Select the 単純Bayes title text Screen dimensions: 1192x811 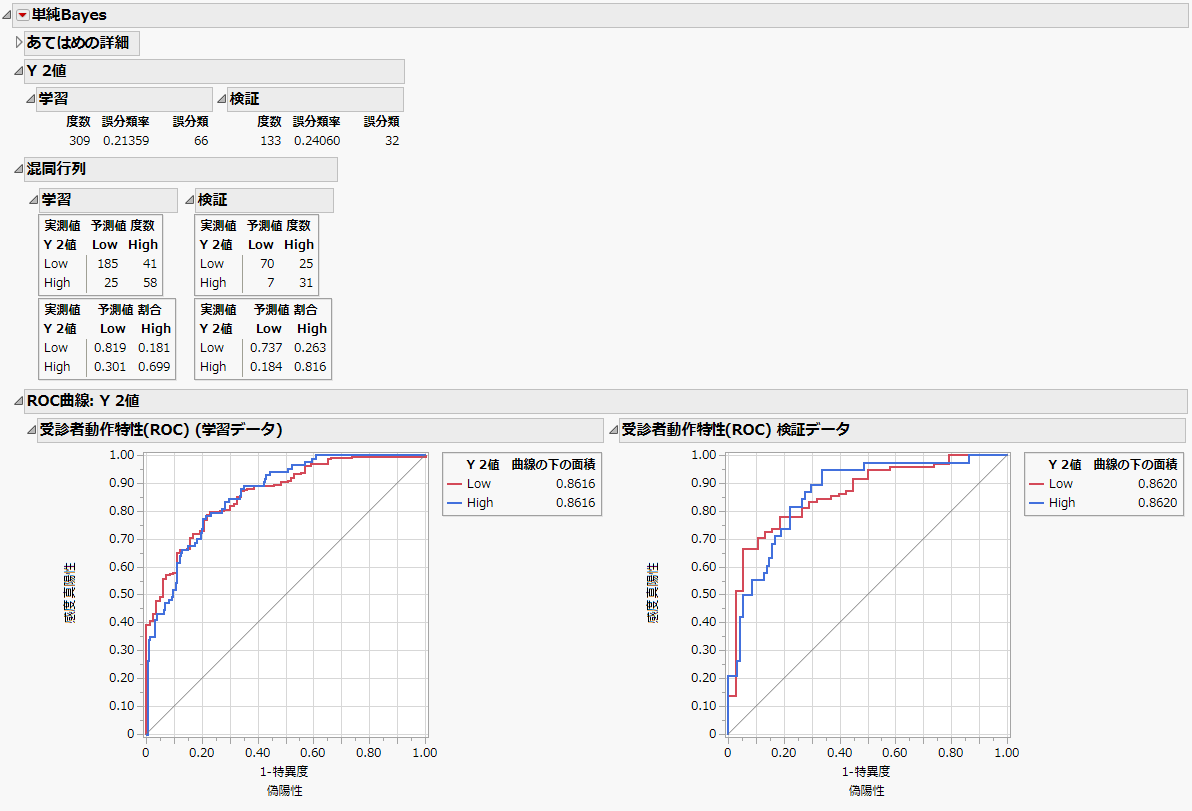coord(69,15)
